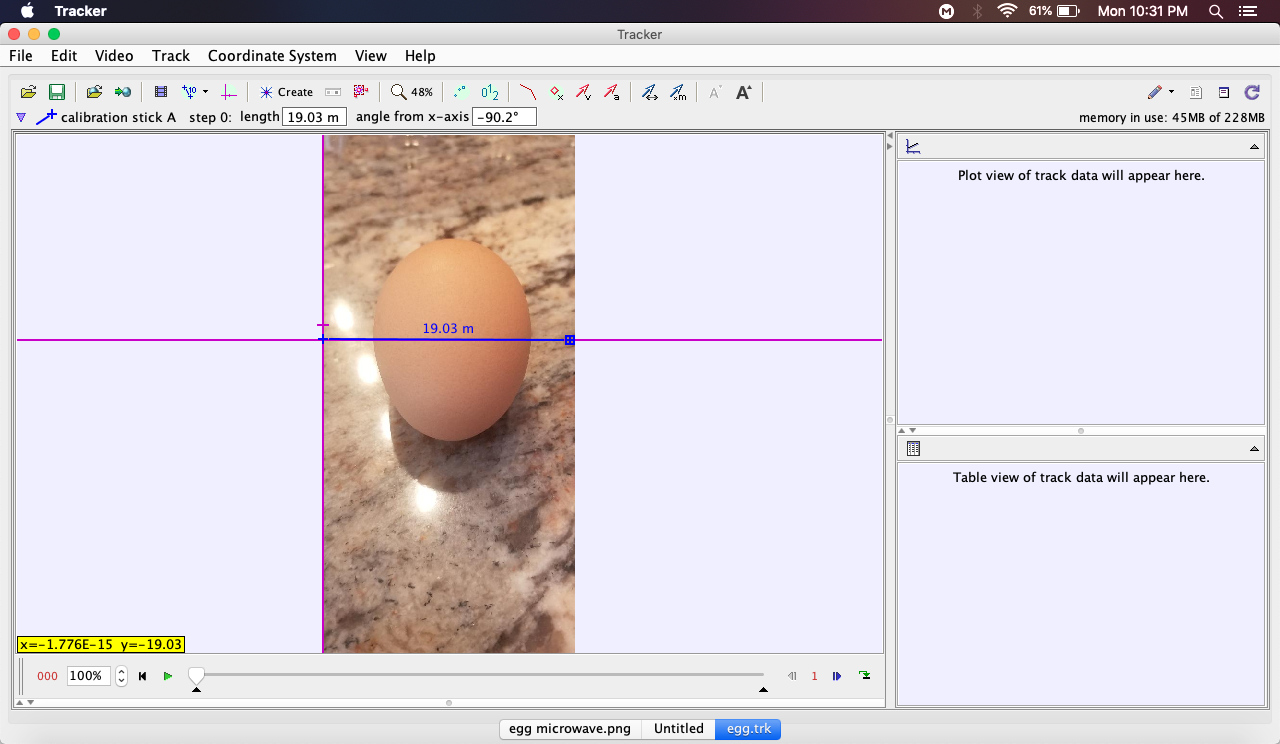Click the red step size number 1
Image resolution: width=1280 pixels, height=744 pixels.
click(814, 676)
